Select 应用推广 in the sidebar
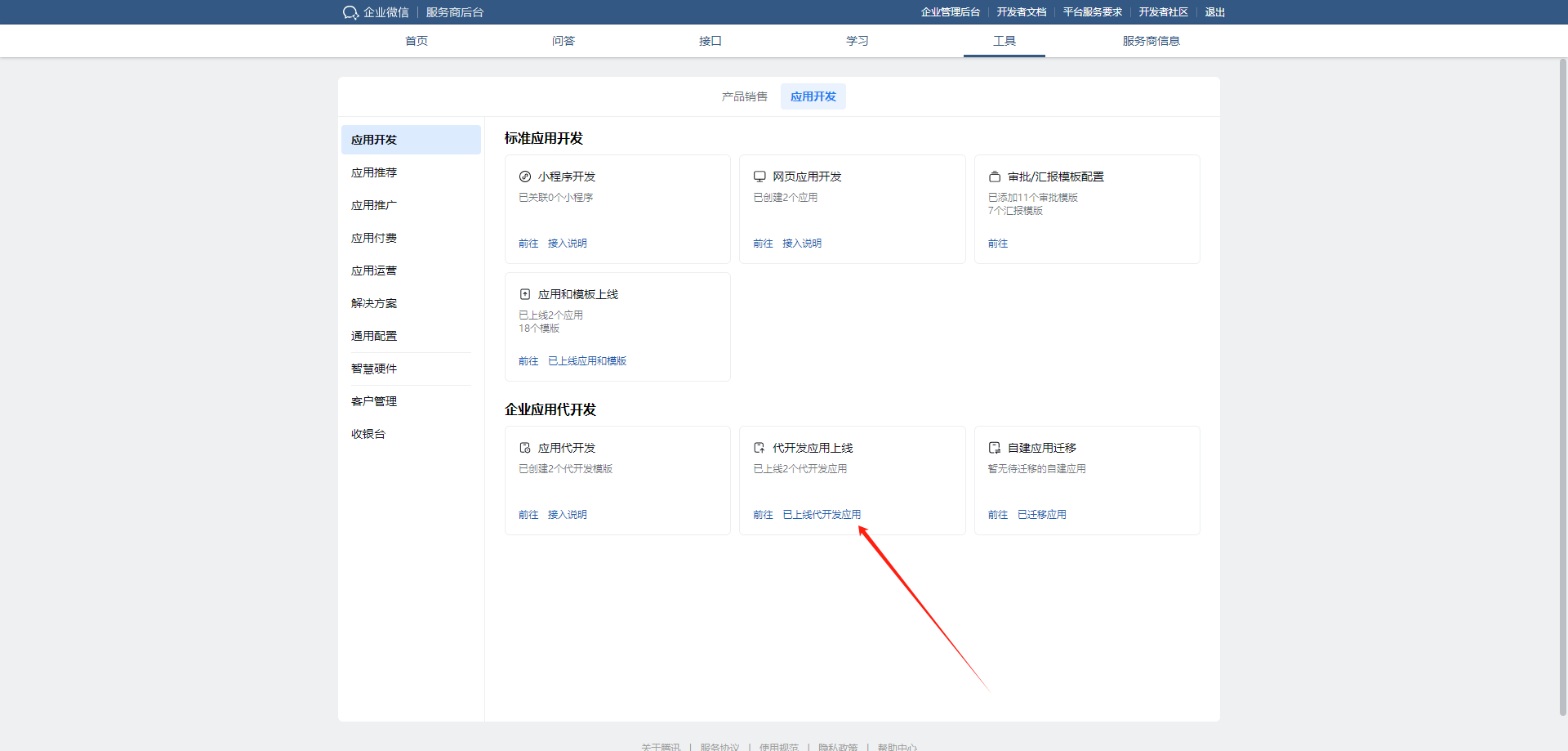This screenshot has width=1568, height=751. click(374, 205)
